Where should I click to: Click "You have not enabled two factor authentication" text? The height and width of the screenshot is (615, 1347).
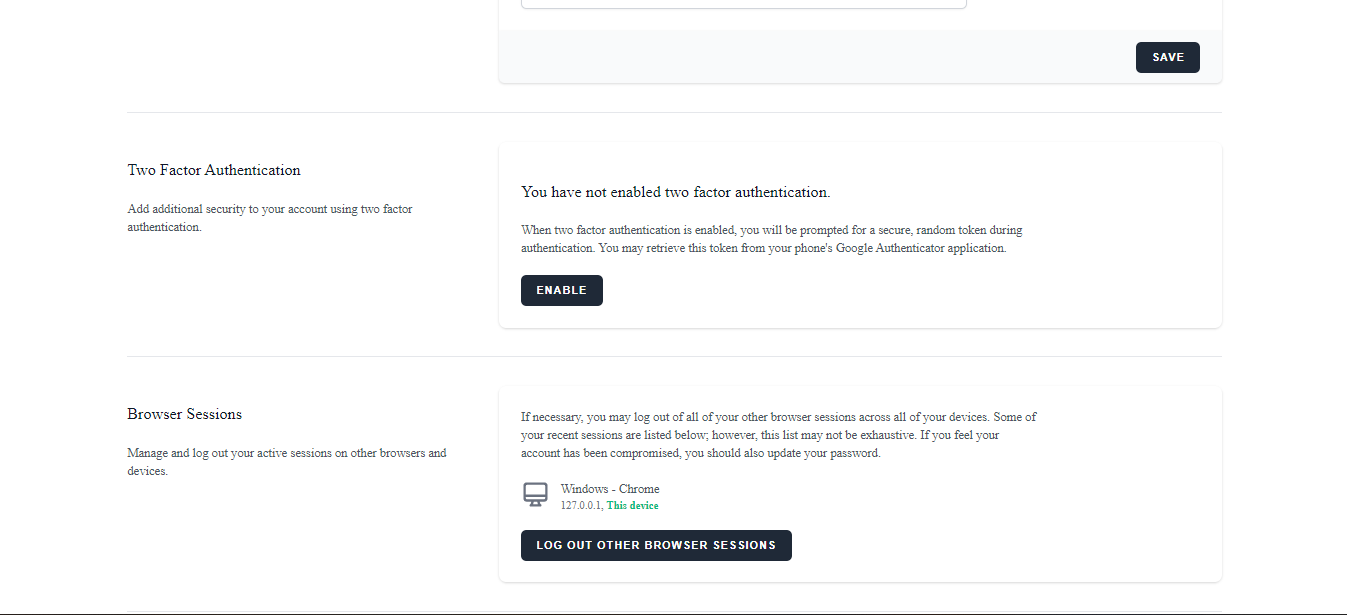click(x=676, y=192)
